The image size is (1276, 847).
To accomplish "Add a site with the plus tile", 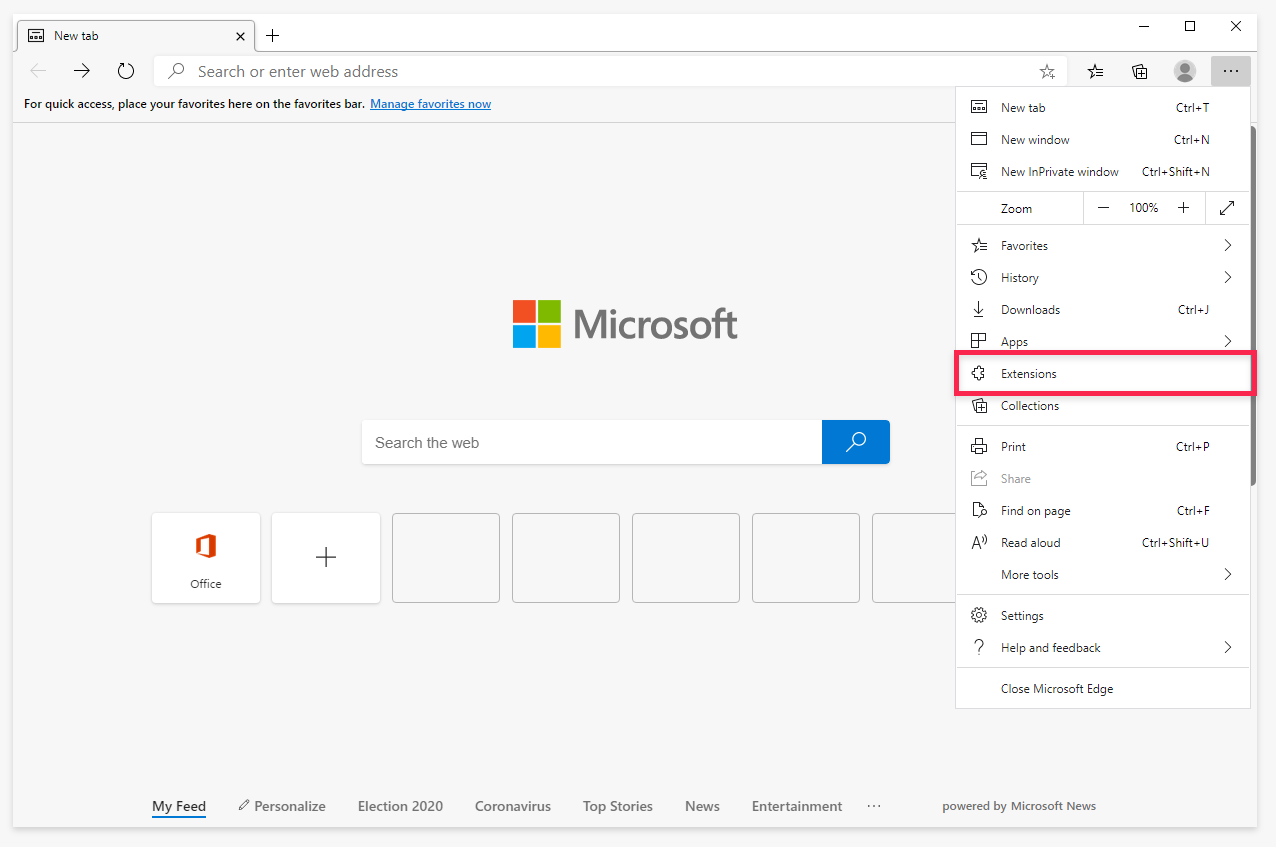I will (326, 558).
